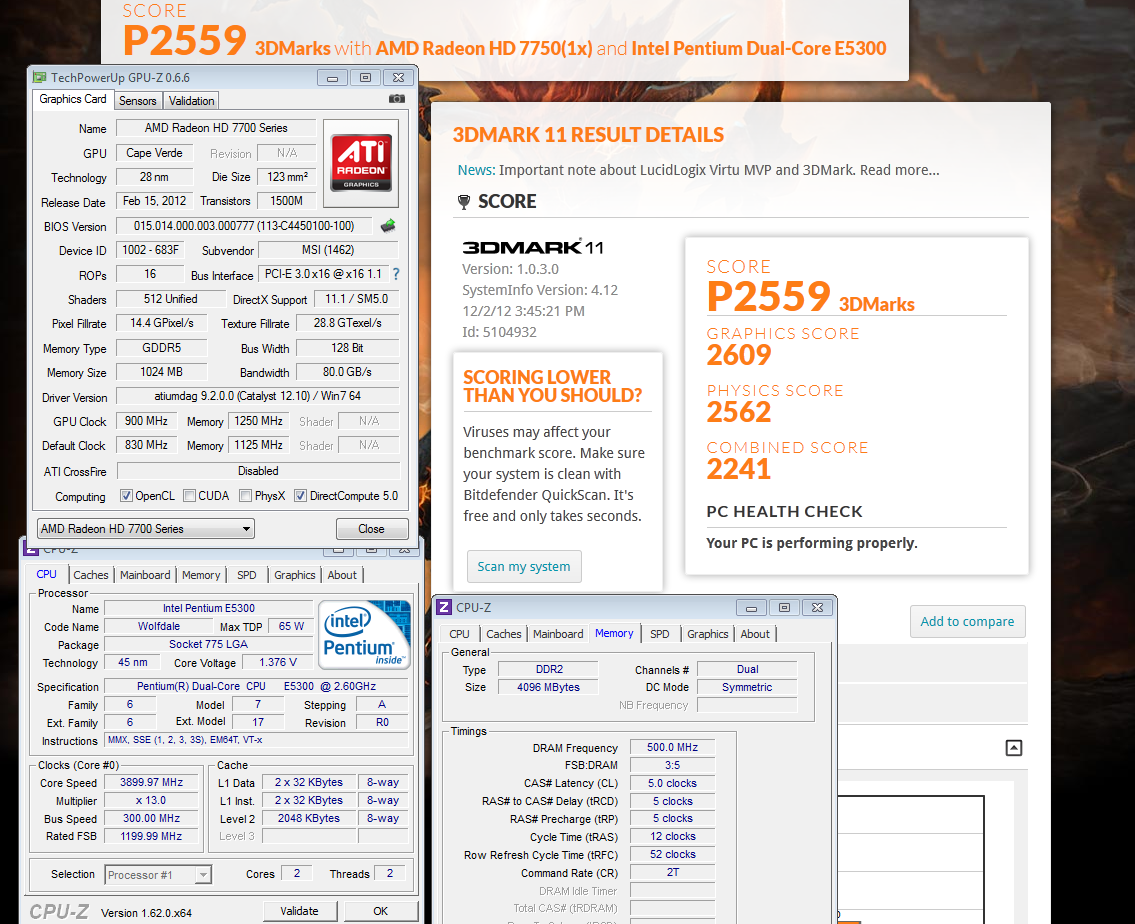The width and height of the screenshot is (1135, 924).
Task: Toggle the OpenCL checkbox in GPU-Z
Action: (x=127, y=496)
